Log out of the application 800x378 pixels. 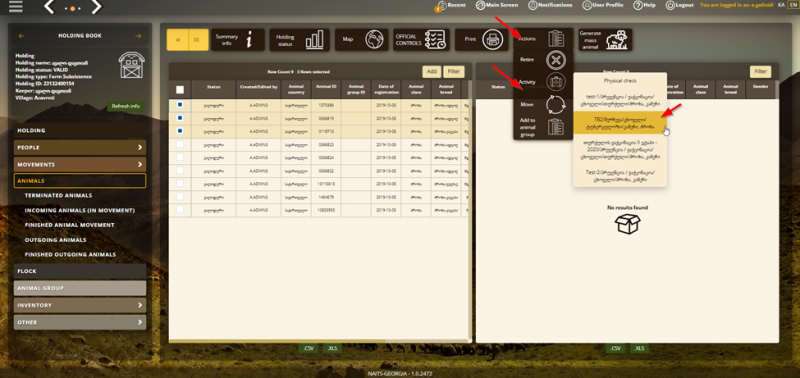pos(680,5)
